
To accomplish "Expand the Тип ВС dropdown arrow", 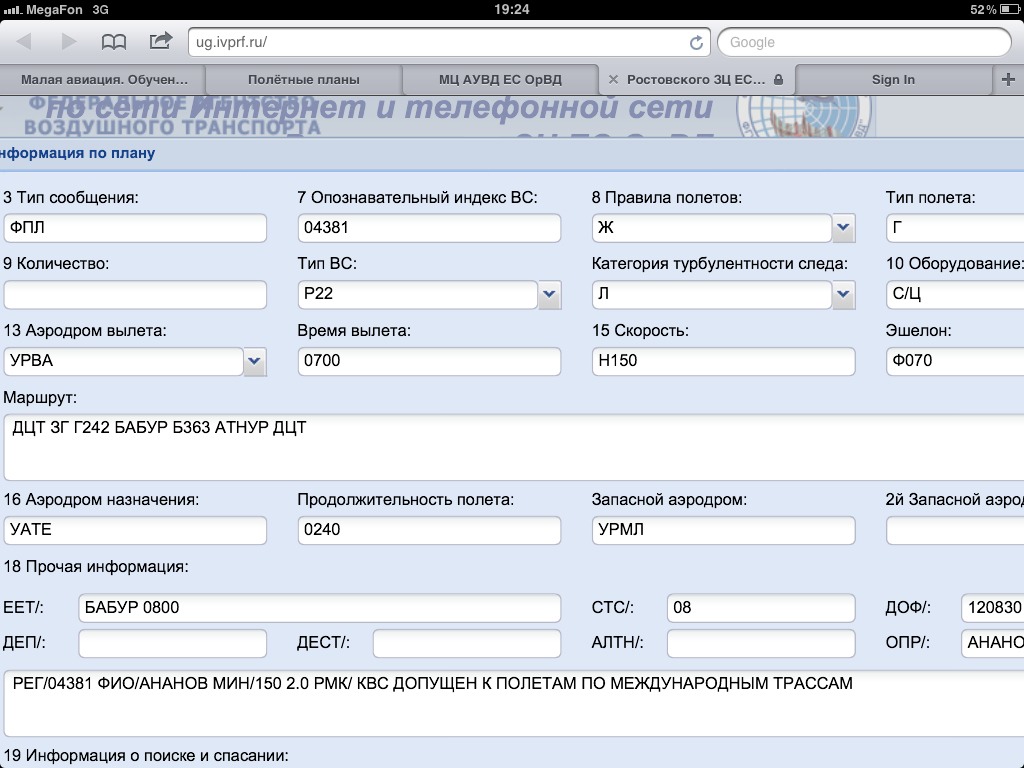I will pyautogui.click(x=549, y=295).
